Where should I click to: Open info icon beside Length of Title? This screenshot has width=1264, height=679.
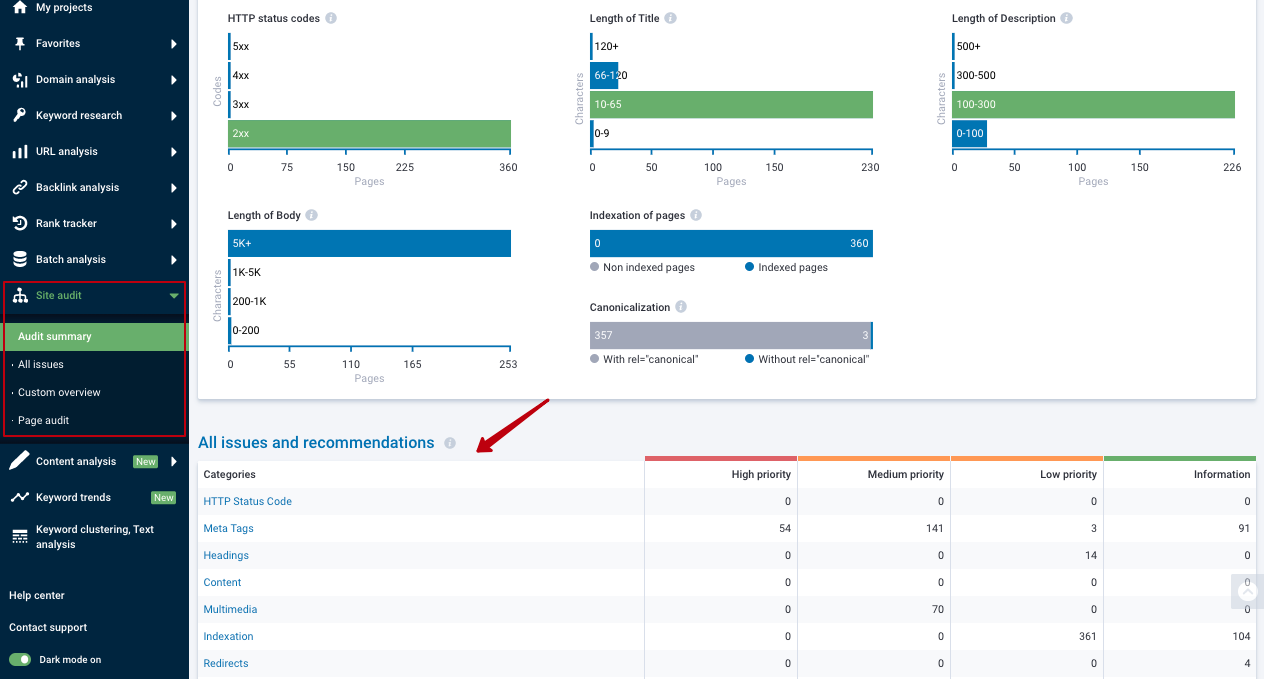[x=670, y=18]
